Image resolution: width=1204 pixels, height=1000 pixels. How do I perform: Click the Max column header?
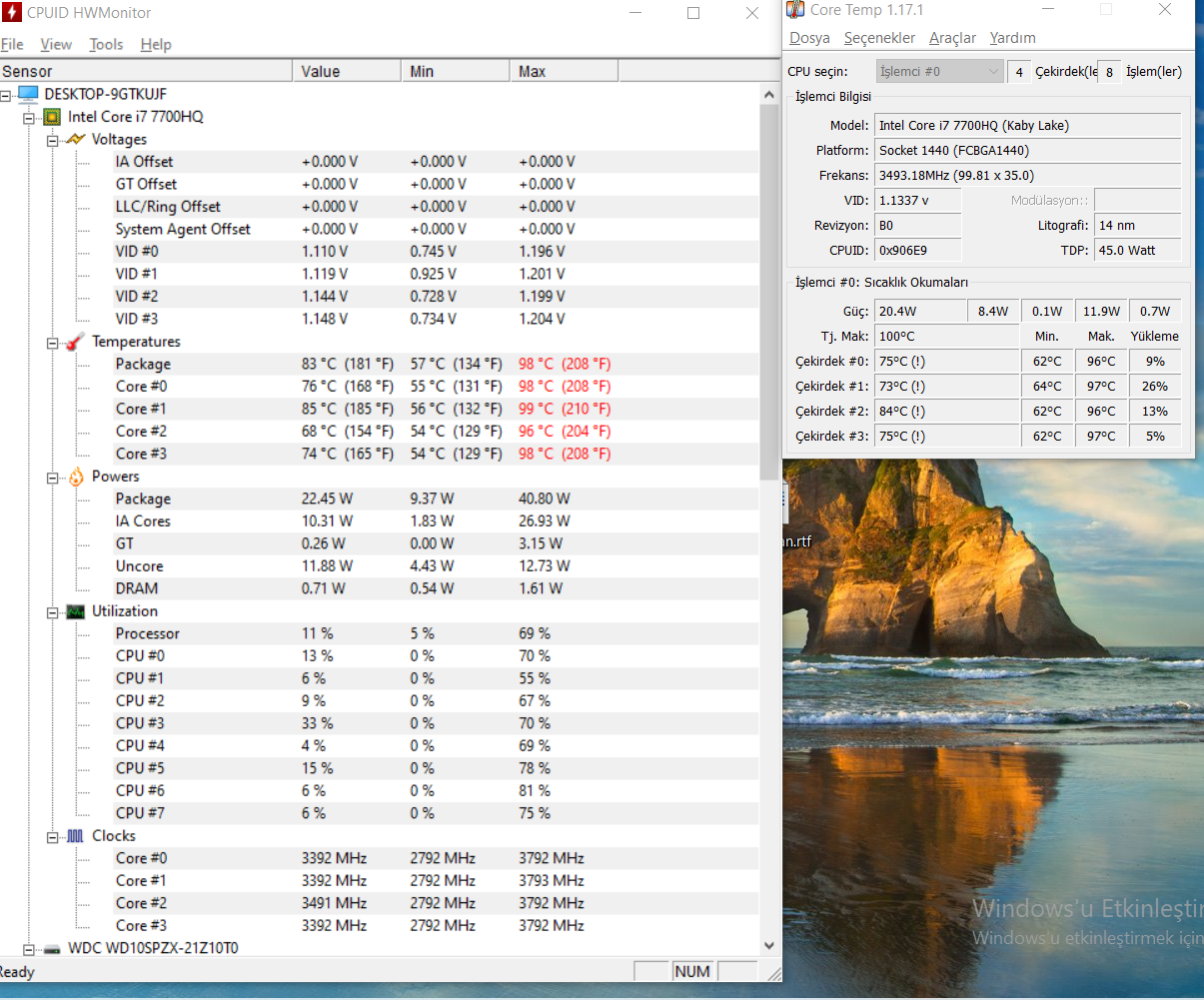click(565, 71)
